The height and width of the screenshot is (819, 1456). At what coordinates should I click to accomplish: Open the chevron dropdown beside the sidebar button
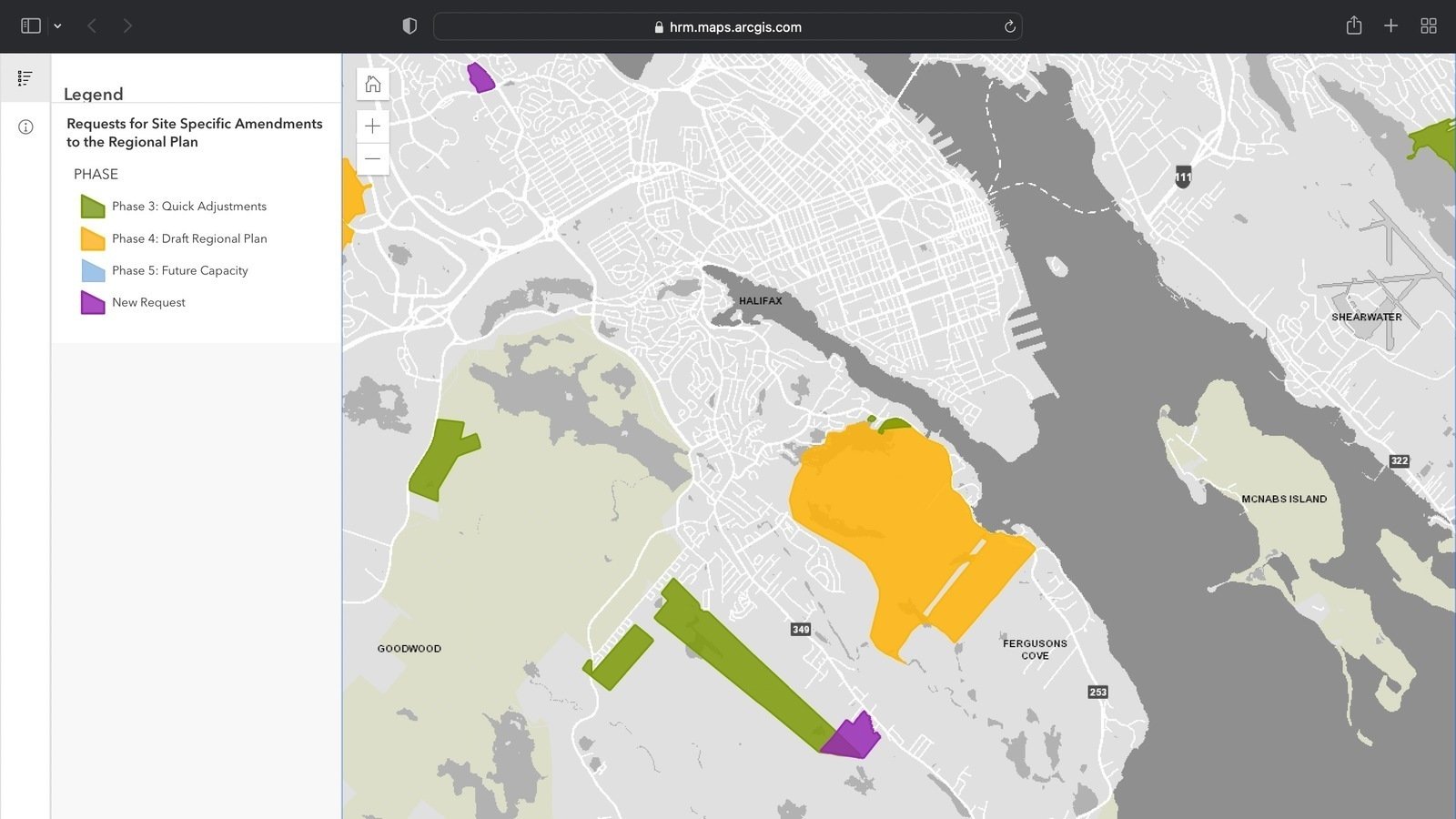pyautogui.click(x=58, y=25)
